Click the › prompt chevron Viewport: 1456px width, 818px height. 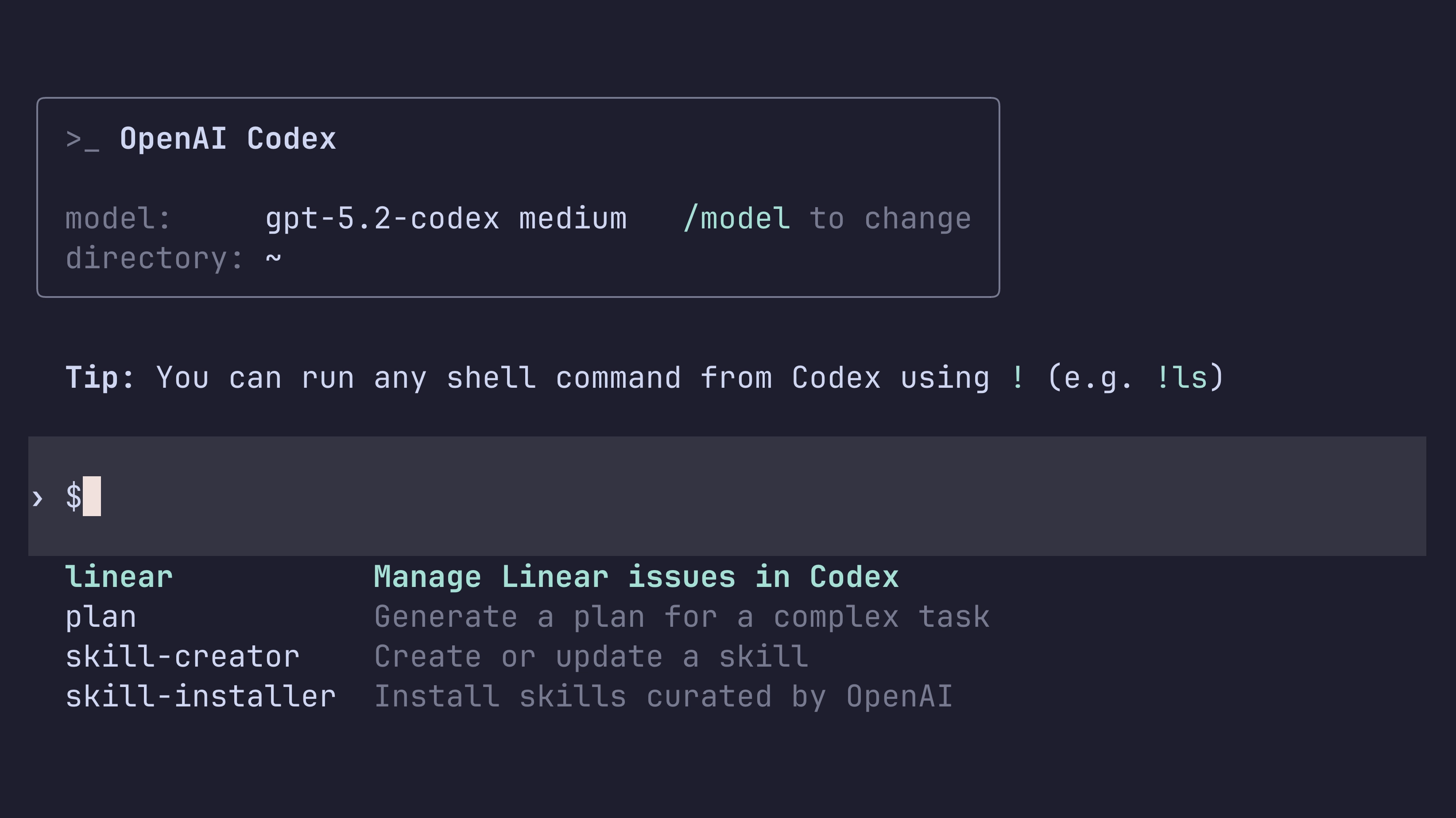pos(37,498)
